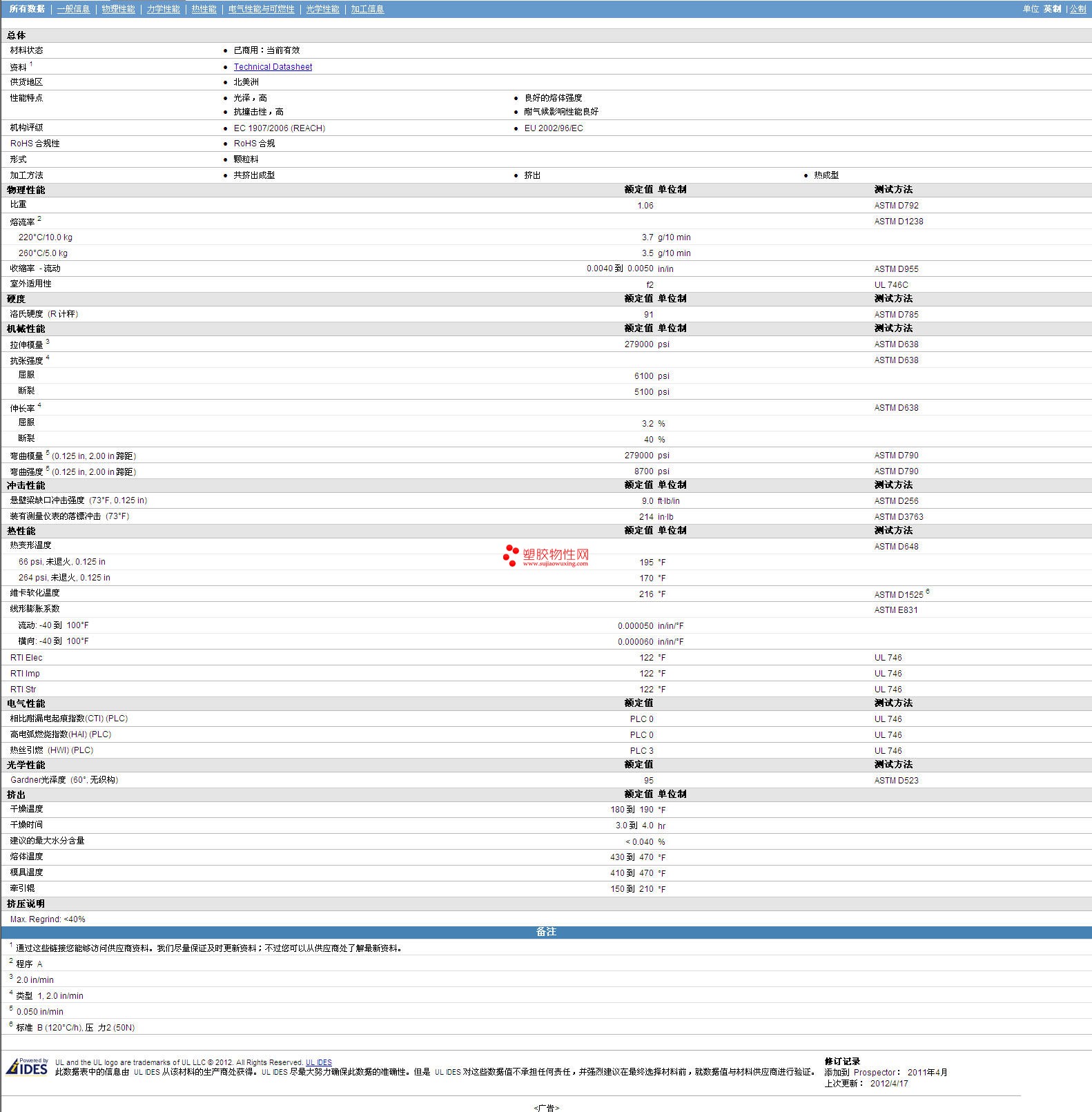Click the PLC 3 hot-wire ignition value

pyautogui.click(x=641, y=751)
